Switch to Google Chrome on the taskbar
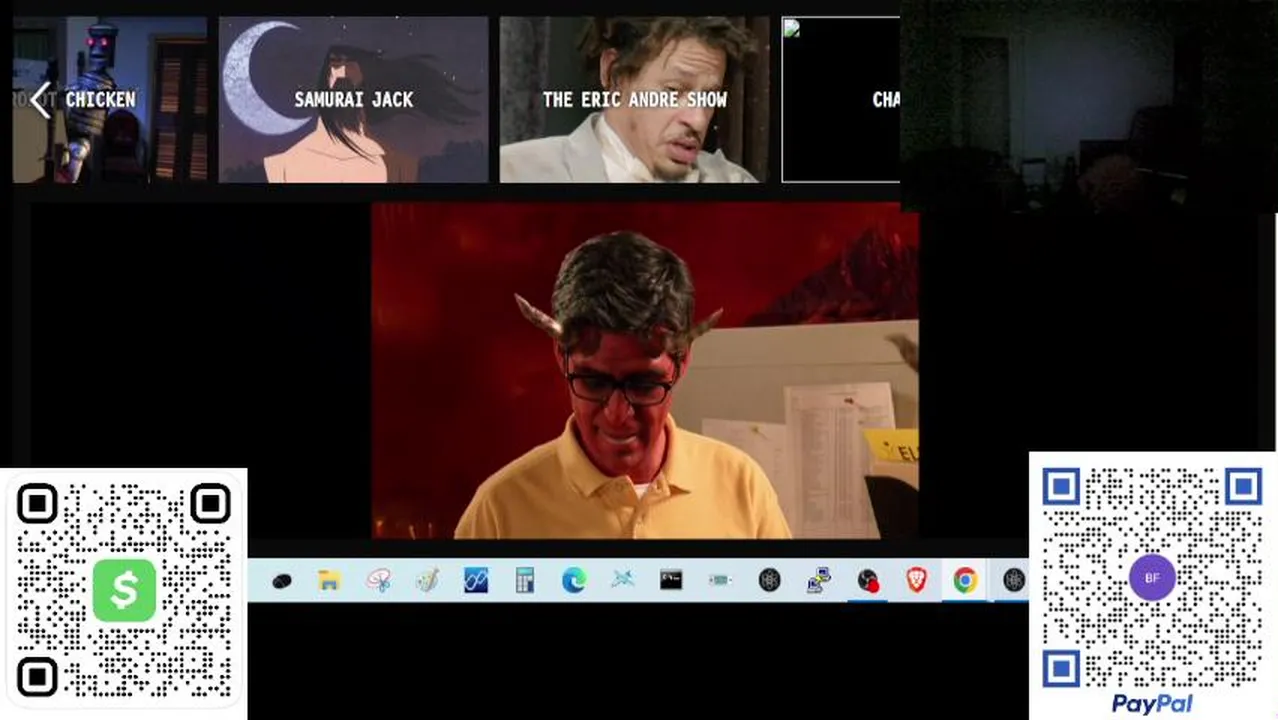This screenshot has width=1278, height=720. coord(965,580)
